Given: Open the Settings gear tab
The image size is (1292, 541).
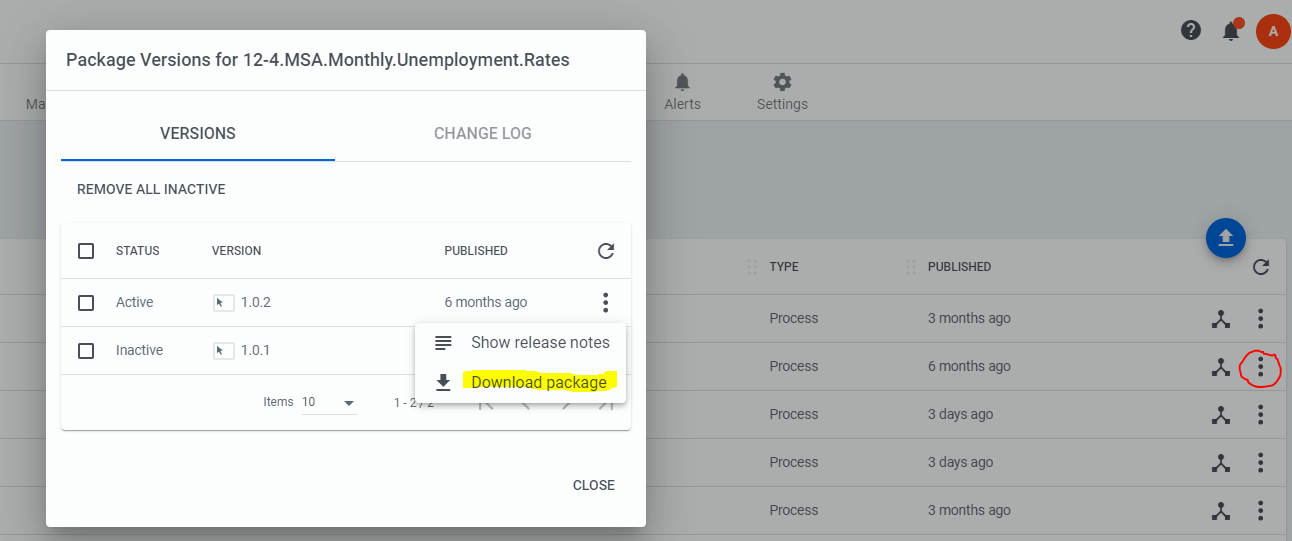Looking at the screenshot, I should point(782,92).
